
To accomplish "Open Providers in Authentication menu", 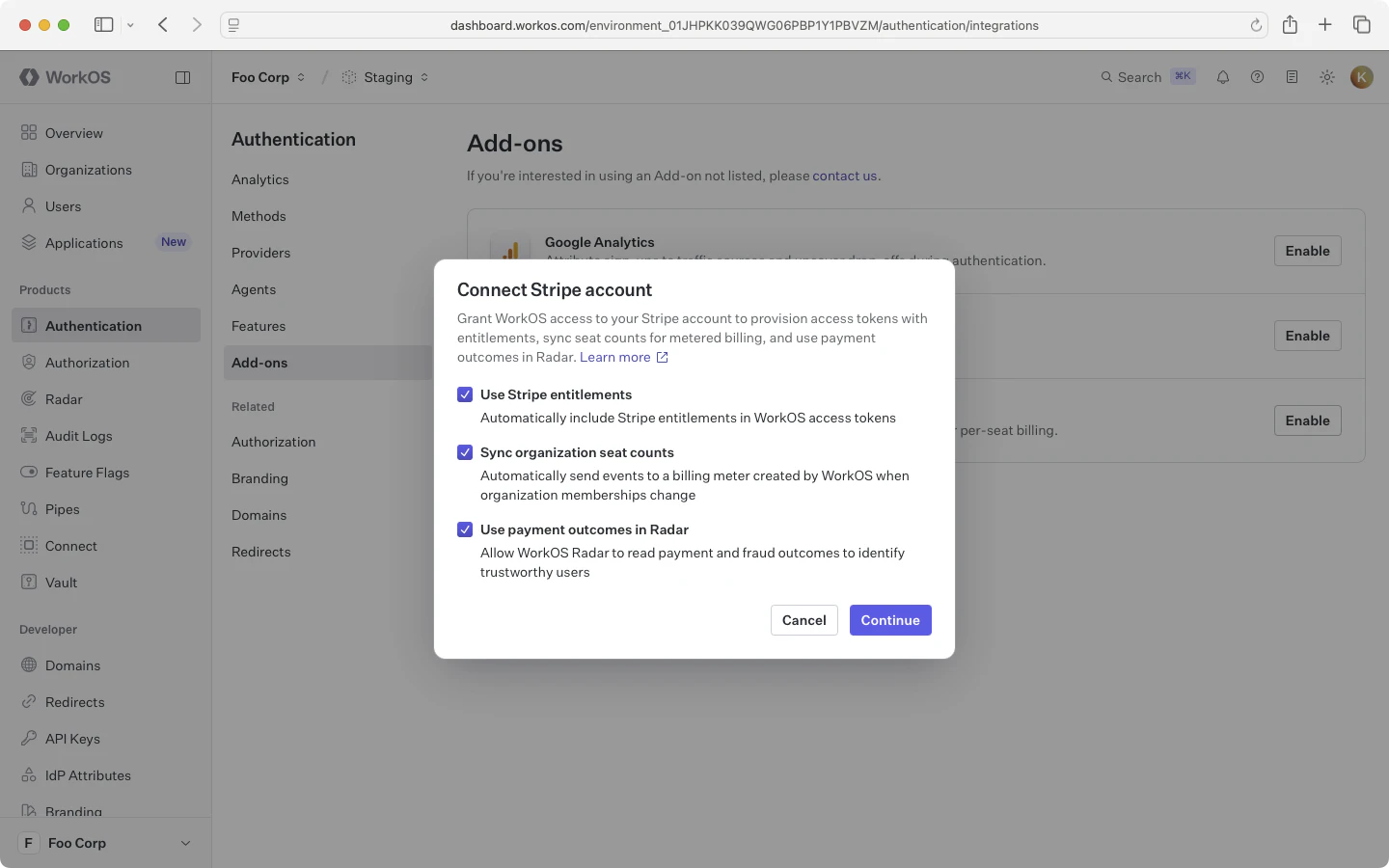I will tap(260, 253).
